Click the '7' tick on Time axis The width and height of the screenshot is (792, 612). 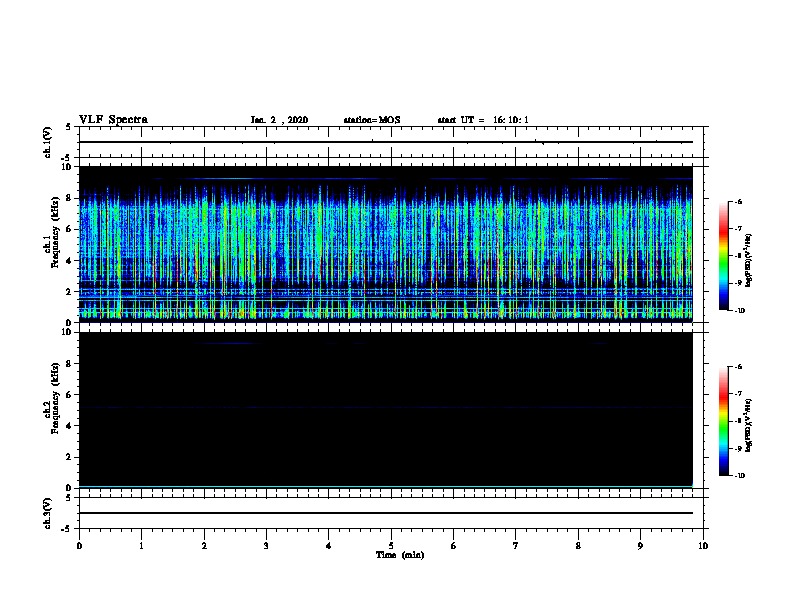click(x=516, y=546)
